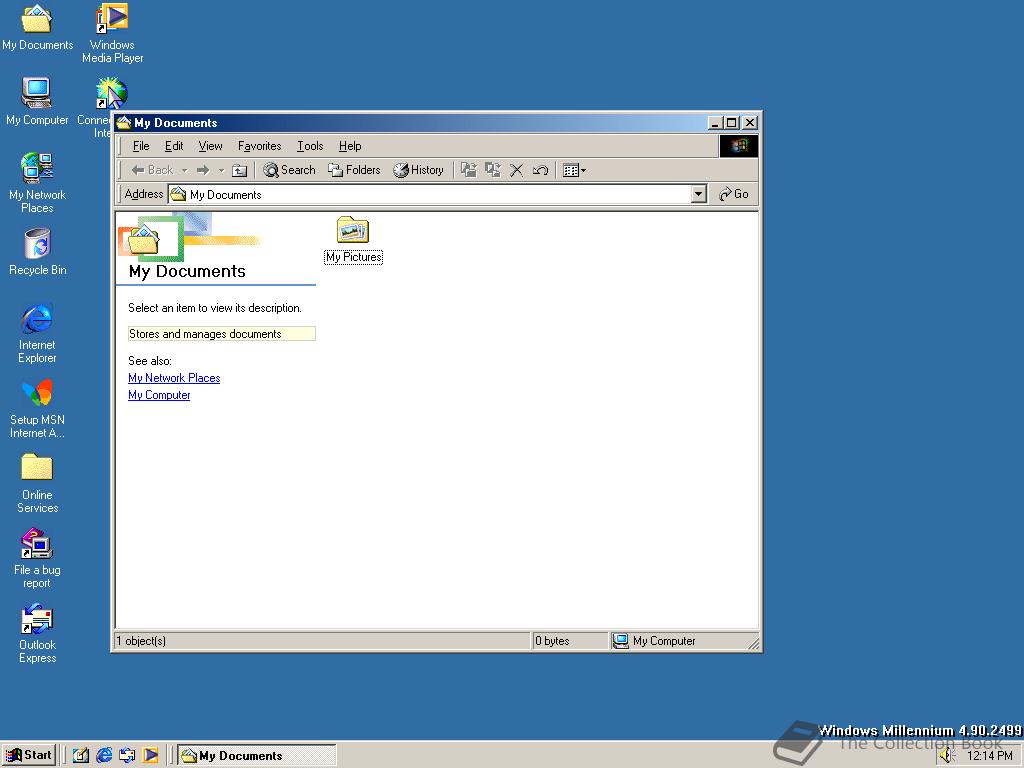Click the Copy To toolbar icon
The image size is (1024, 768).
tap(492, 170)
